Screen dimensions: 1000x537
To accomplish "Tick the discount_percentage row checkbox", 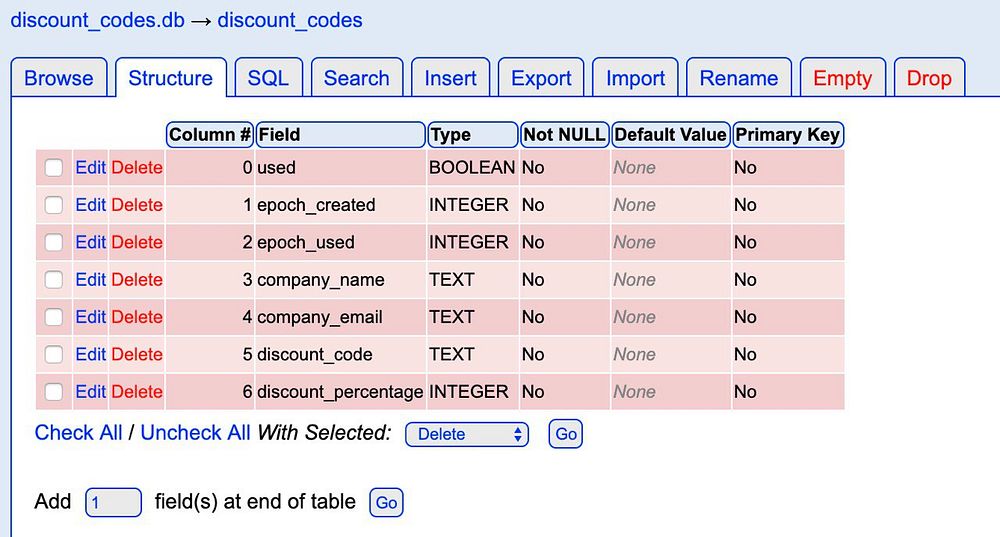I will tap(54, 392).
